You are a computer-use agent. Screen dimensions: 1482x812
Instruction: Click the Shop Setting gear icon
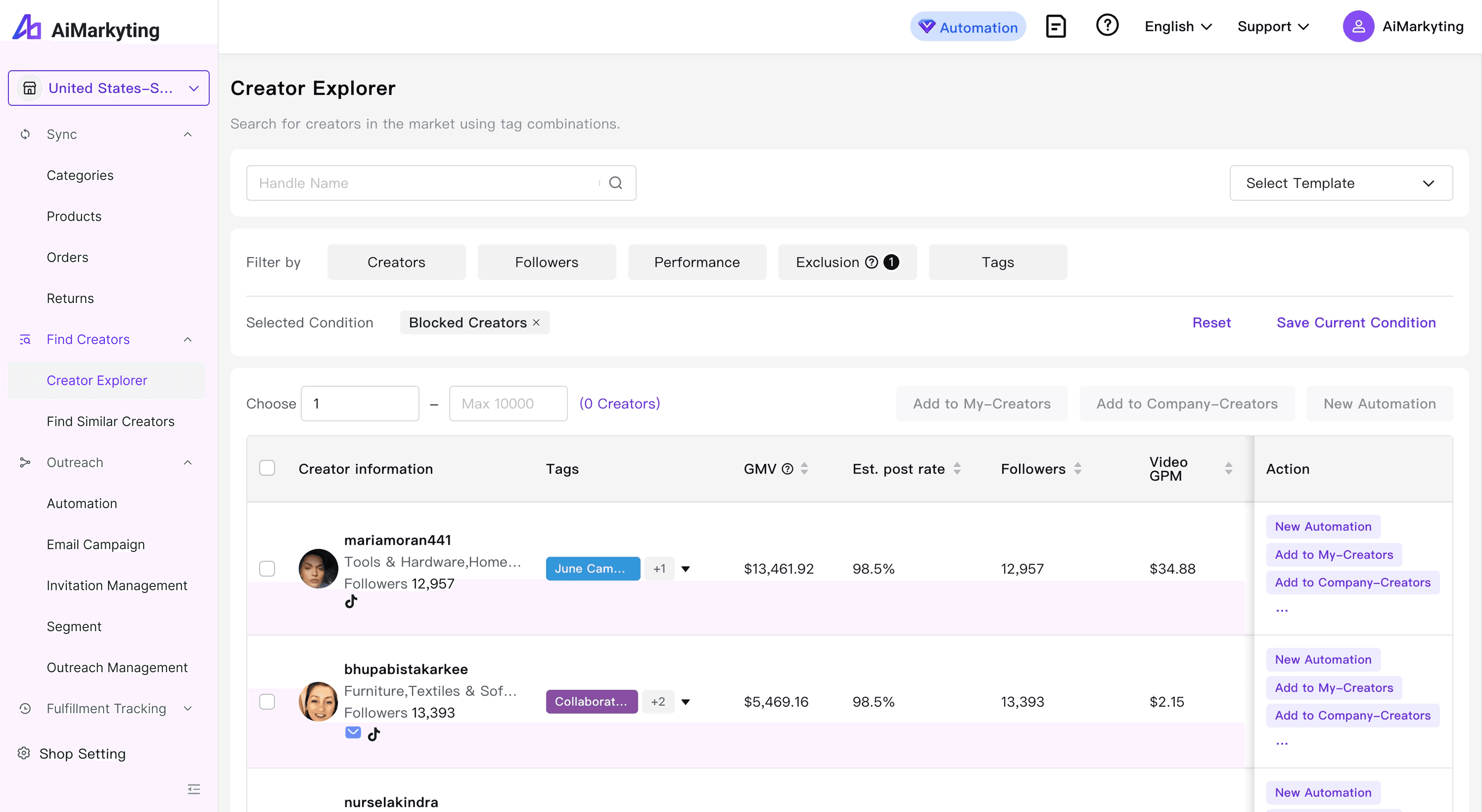pos(24,753)
